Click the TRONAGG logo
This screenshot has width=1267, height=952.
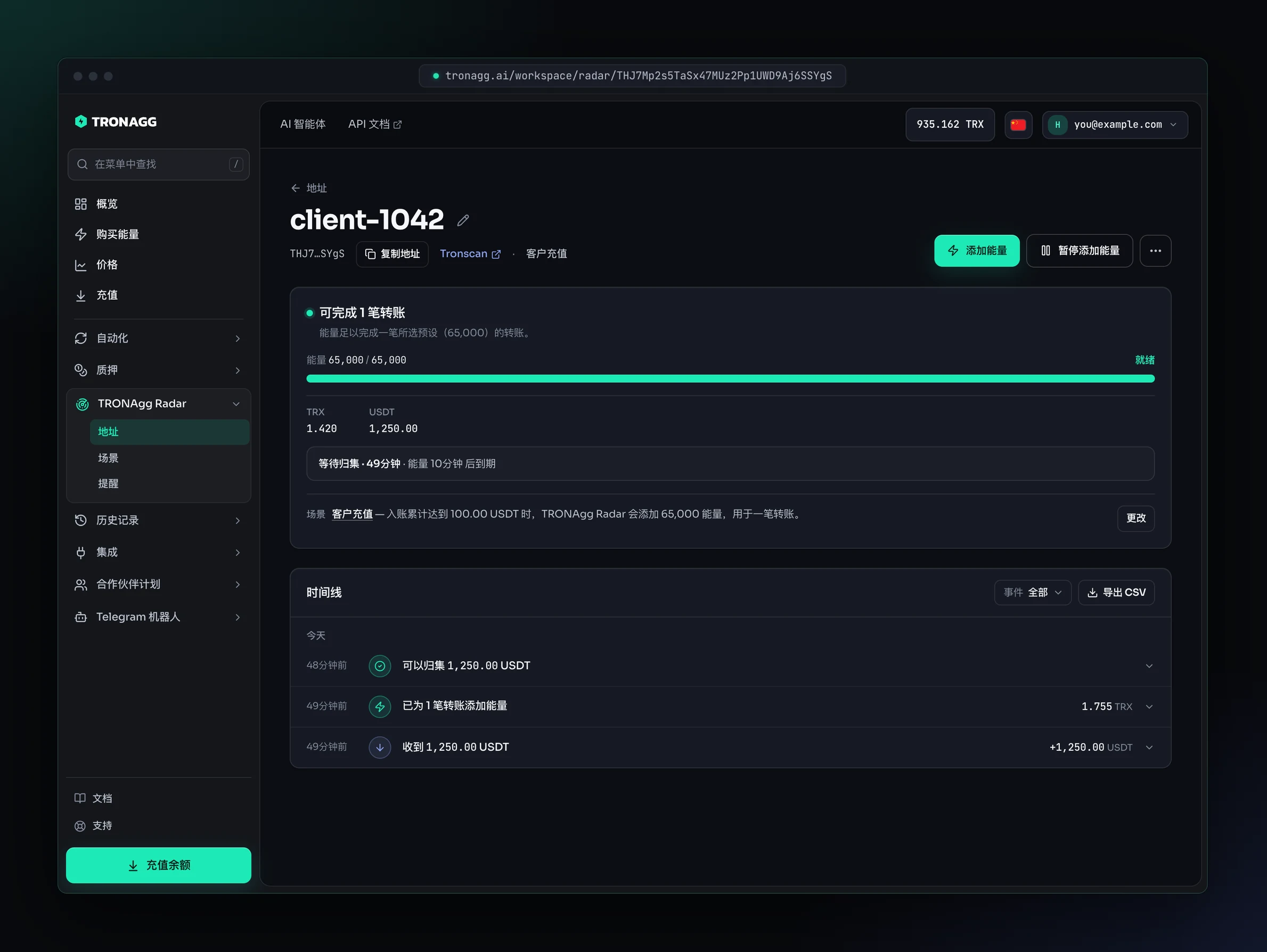point(116,121)
